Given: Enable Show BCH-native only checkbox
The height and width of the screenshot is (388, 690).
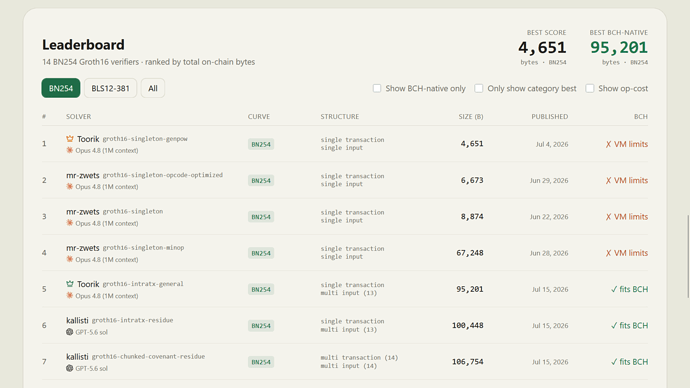Looking at the screenshot, I should tap(377, 88).
